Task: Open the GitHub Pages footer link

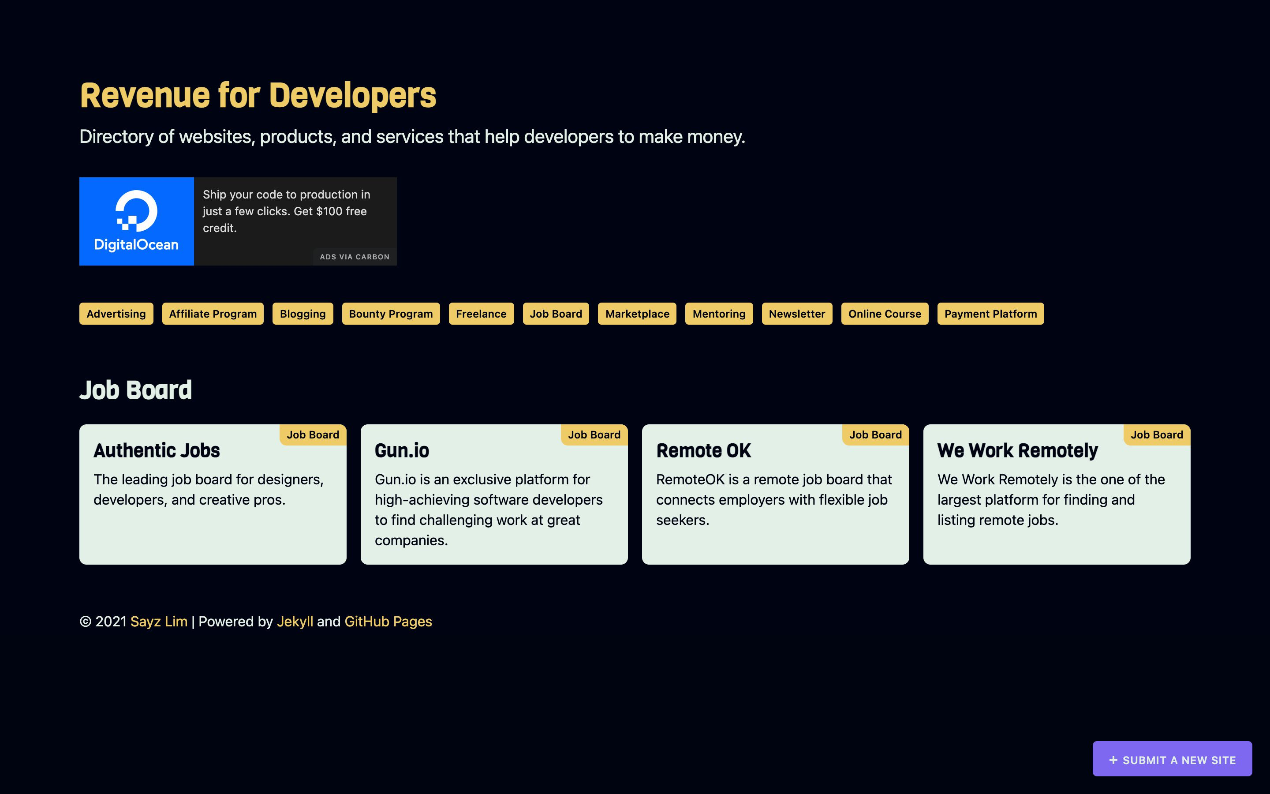Action: point(388,621)
